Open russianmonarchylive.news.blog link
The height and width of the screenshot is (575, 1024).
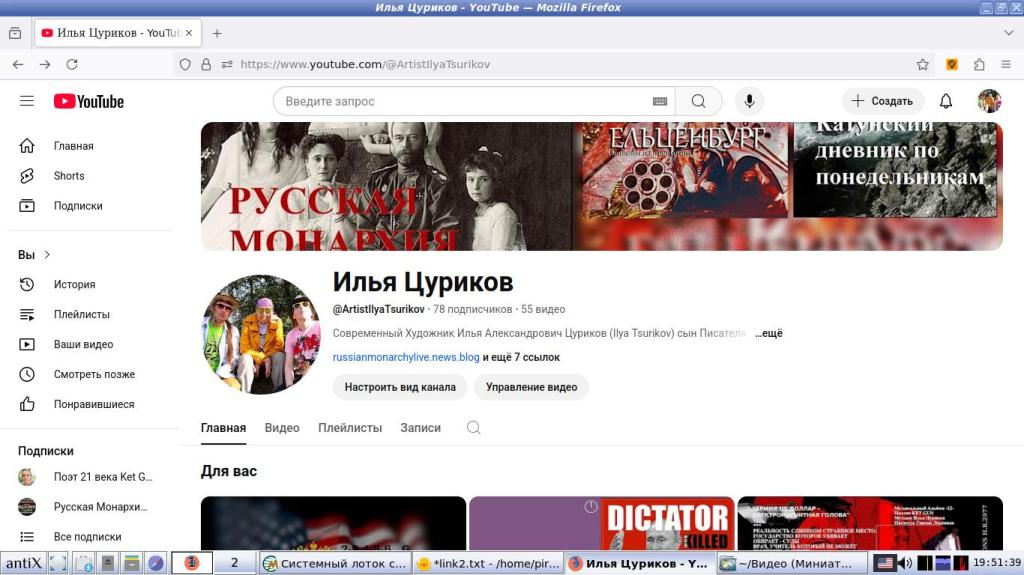point(406,357)
